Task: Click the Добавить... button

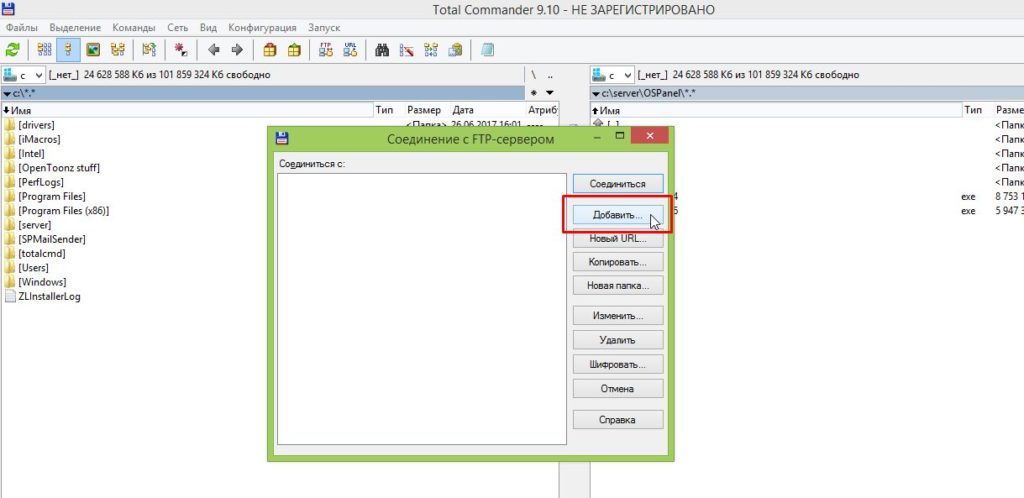Action: (x=617, y=215)
